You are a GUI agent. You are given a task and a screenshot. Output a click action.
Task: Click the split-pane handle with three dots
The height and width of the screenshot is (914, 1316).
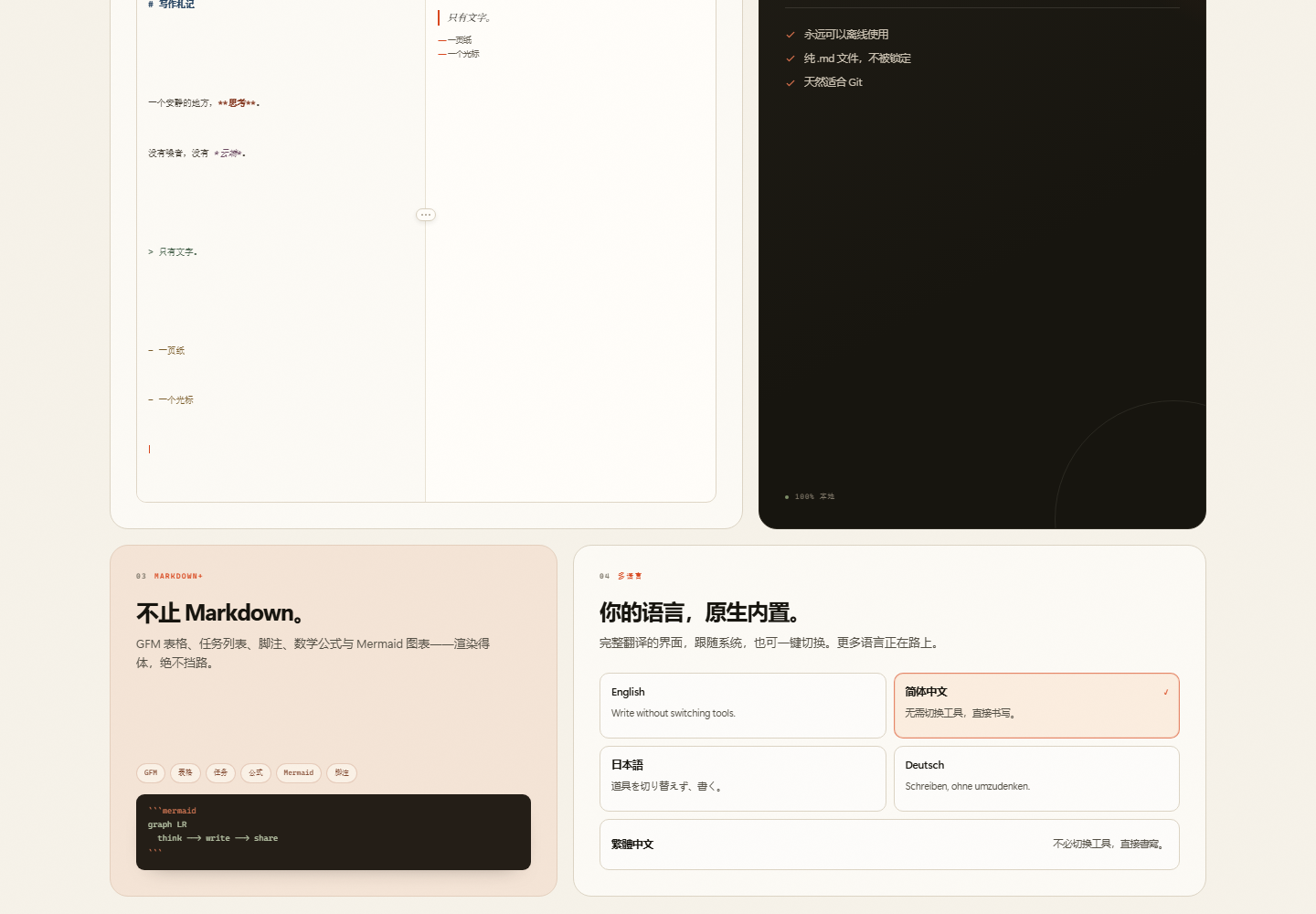[x=426, y=215]
